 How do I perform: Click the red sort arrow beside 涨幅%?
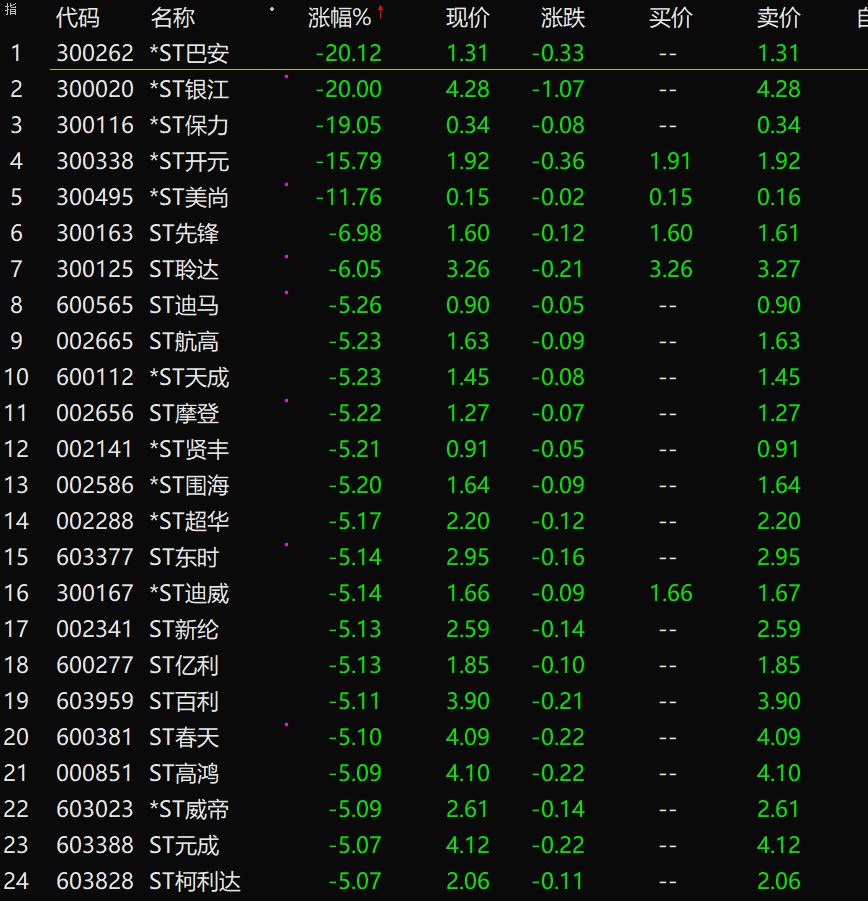point(381,13)
